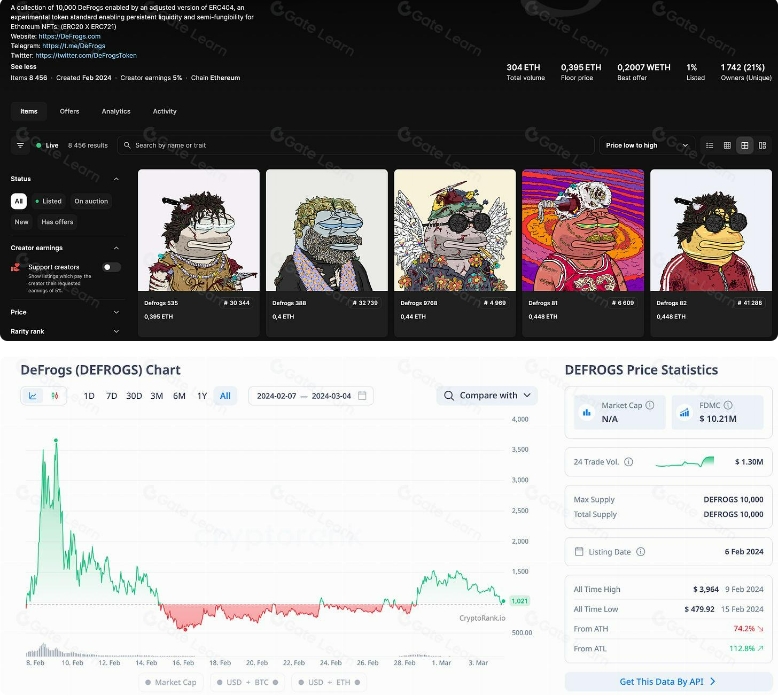This screenshot has height=696, width=779.
Task: Filter status by On auction
Action: click(x=91, y=201)
